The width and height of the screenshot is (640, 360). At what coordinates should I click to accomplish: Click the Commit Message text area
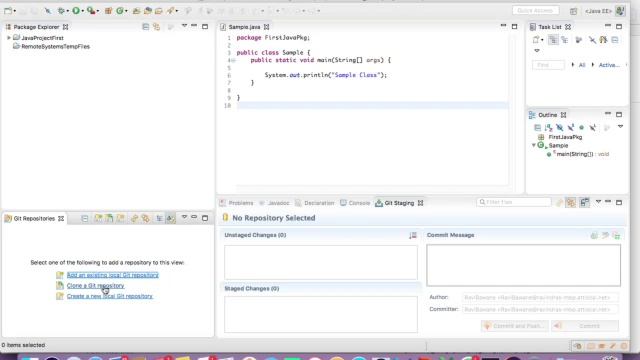click(523, 265)
